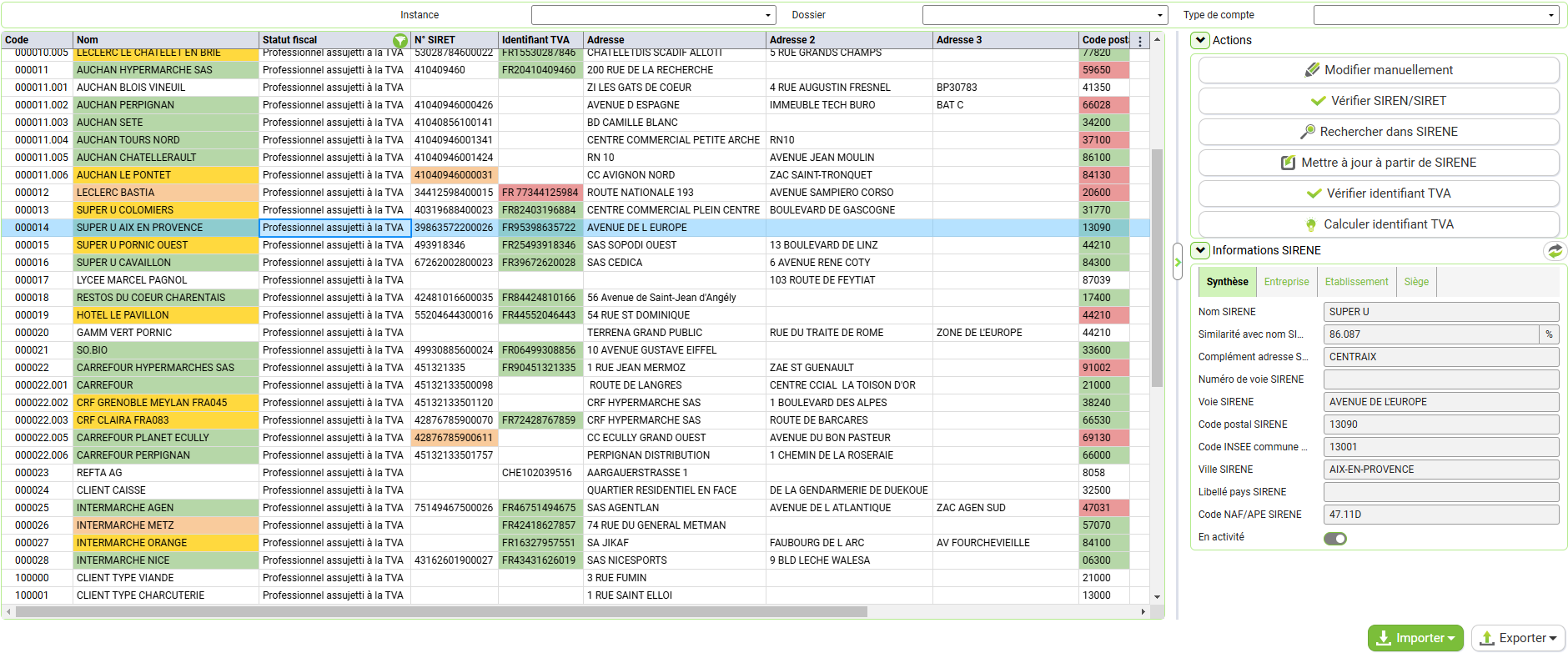1568x653 pixels.
Task: Click the Similarité field showing 86.087
Action: click(x=1431, y=334)
